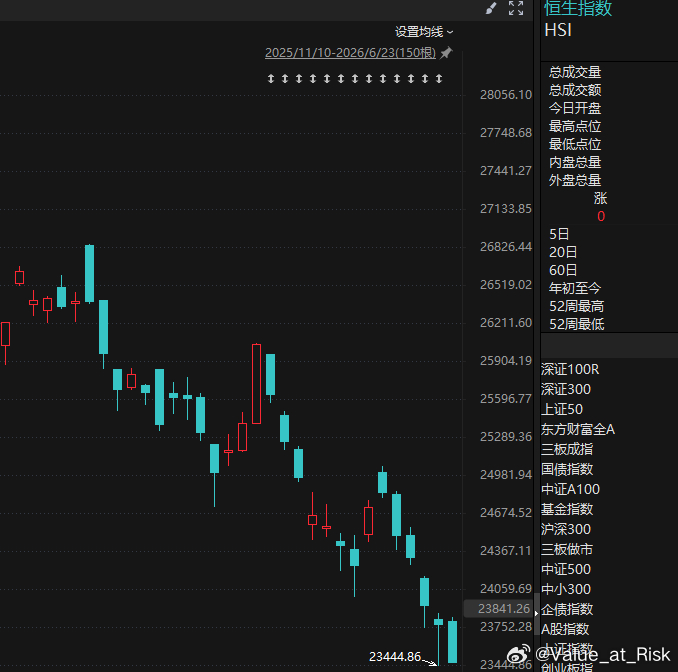The width and height of the screenshot is (678, 672).
Task: Click the index list vertical scrollbar
Action: click(x=537, y=614)
